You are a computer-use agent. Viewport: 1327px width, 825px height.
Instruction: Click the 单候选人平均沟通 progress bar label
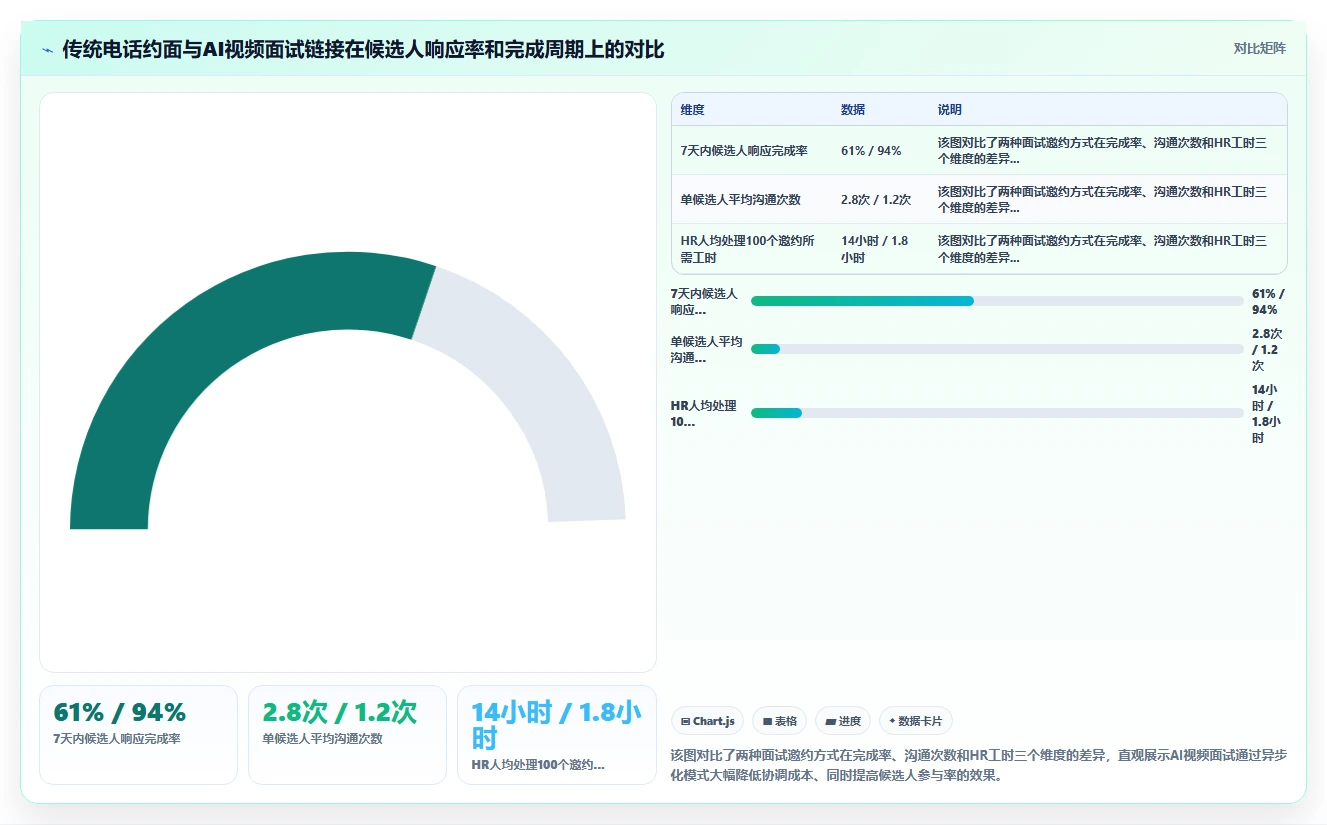pos(707,349)
